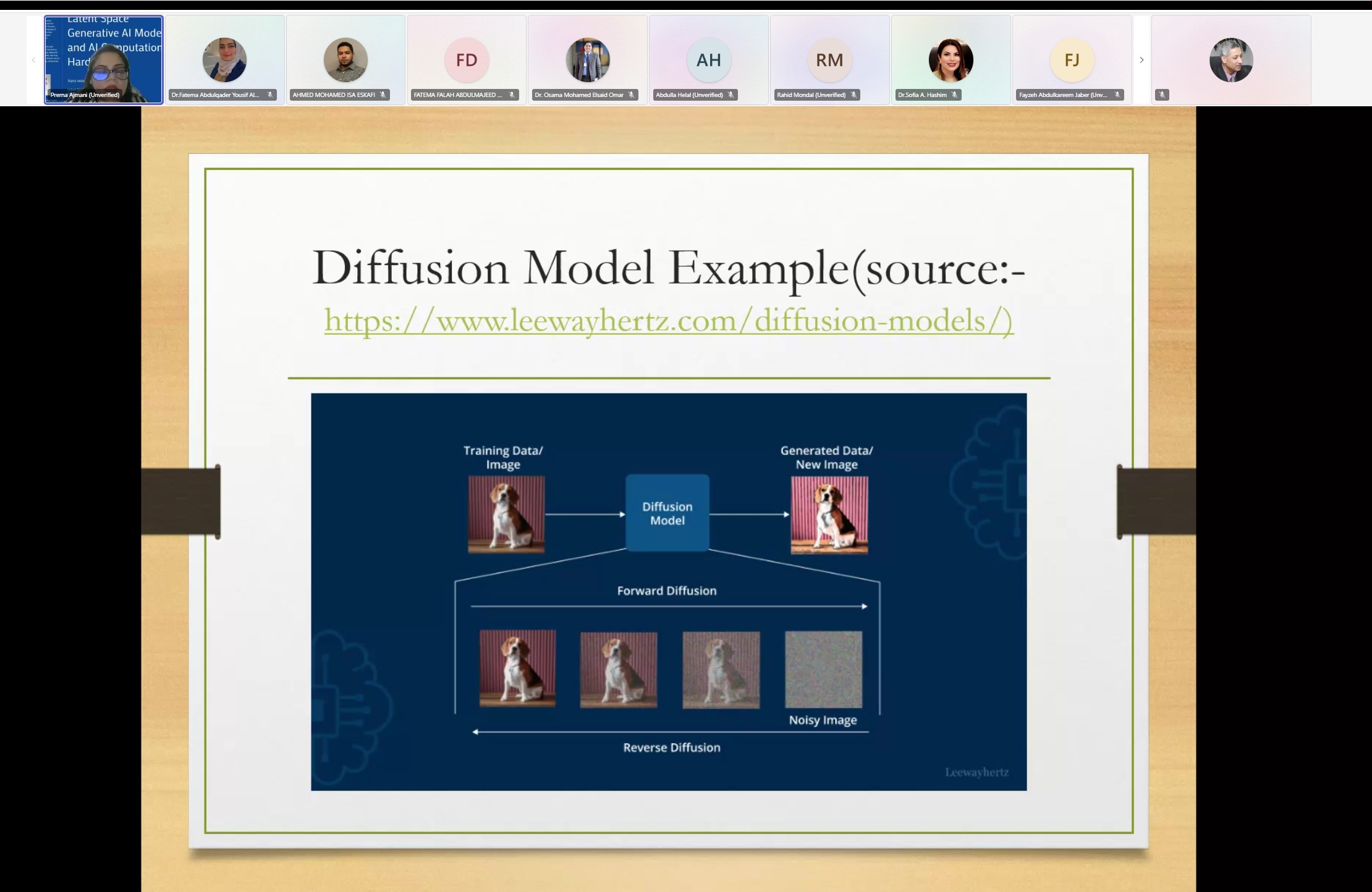Click the FJ initials avatar
The image size is (1372, 892).
pos(1072,60)
